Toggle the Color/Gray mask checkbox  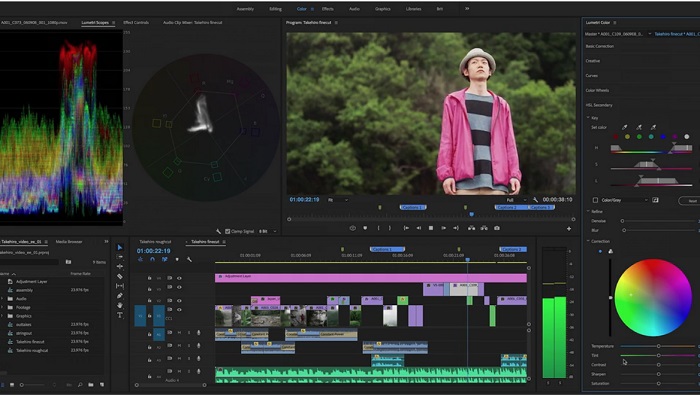595,200
